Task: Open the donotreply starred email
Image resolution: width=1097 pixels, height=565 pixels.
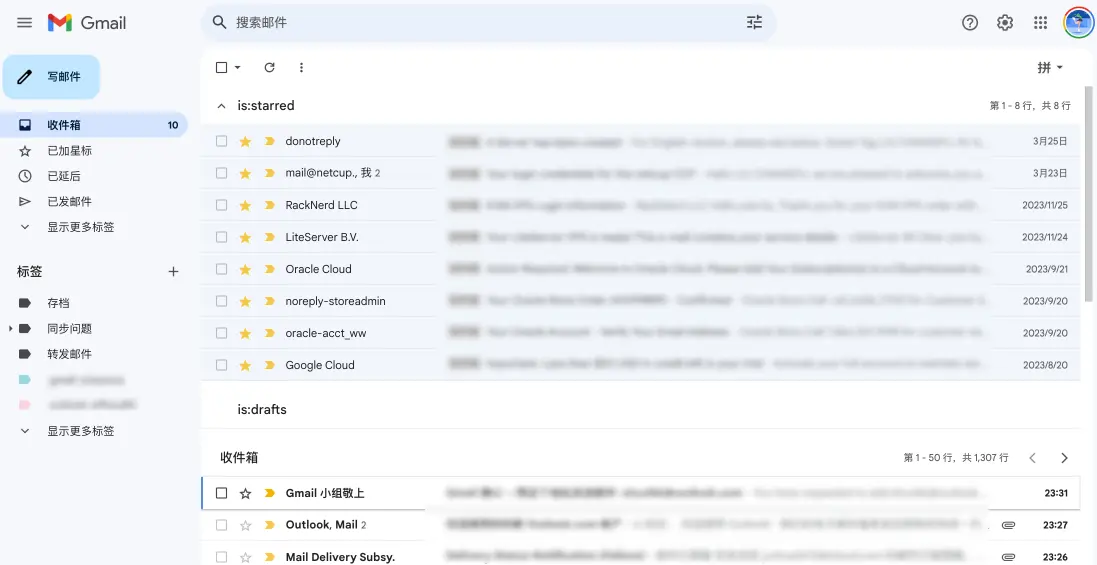Action: pyautogui.click(x=640, y=141)
